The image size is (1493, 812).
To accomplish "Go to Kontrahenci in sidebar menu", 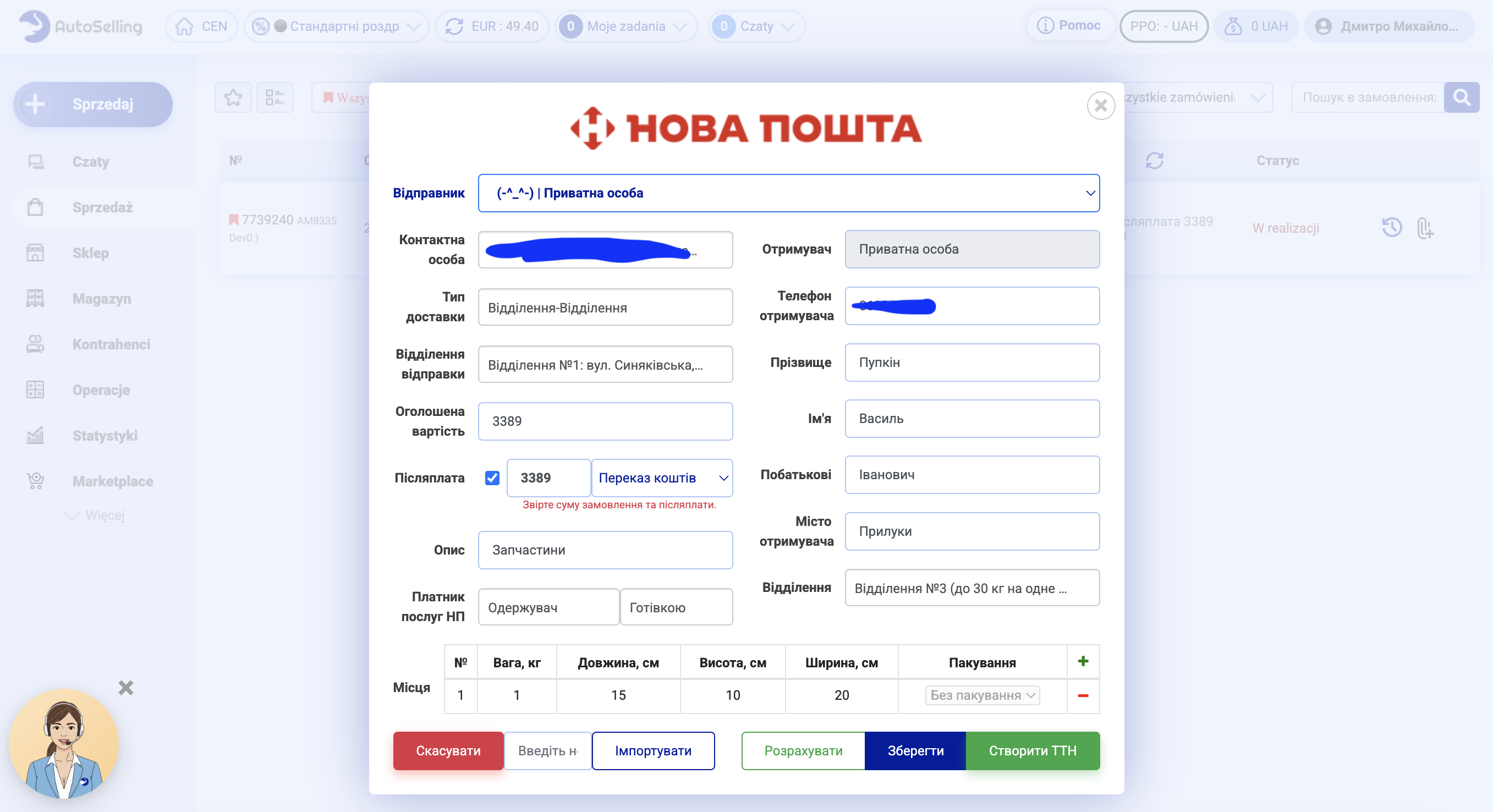I will tap(111, 344).
